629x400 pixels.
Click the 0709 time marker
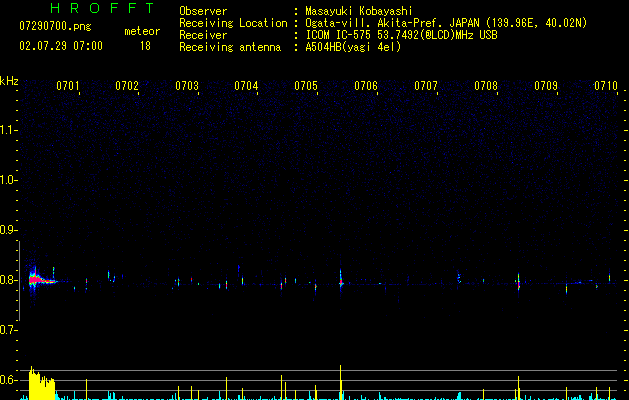[546, 85]
